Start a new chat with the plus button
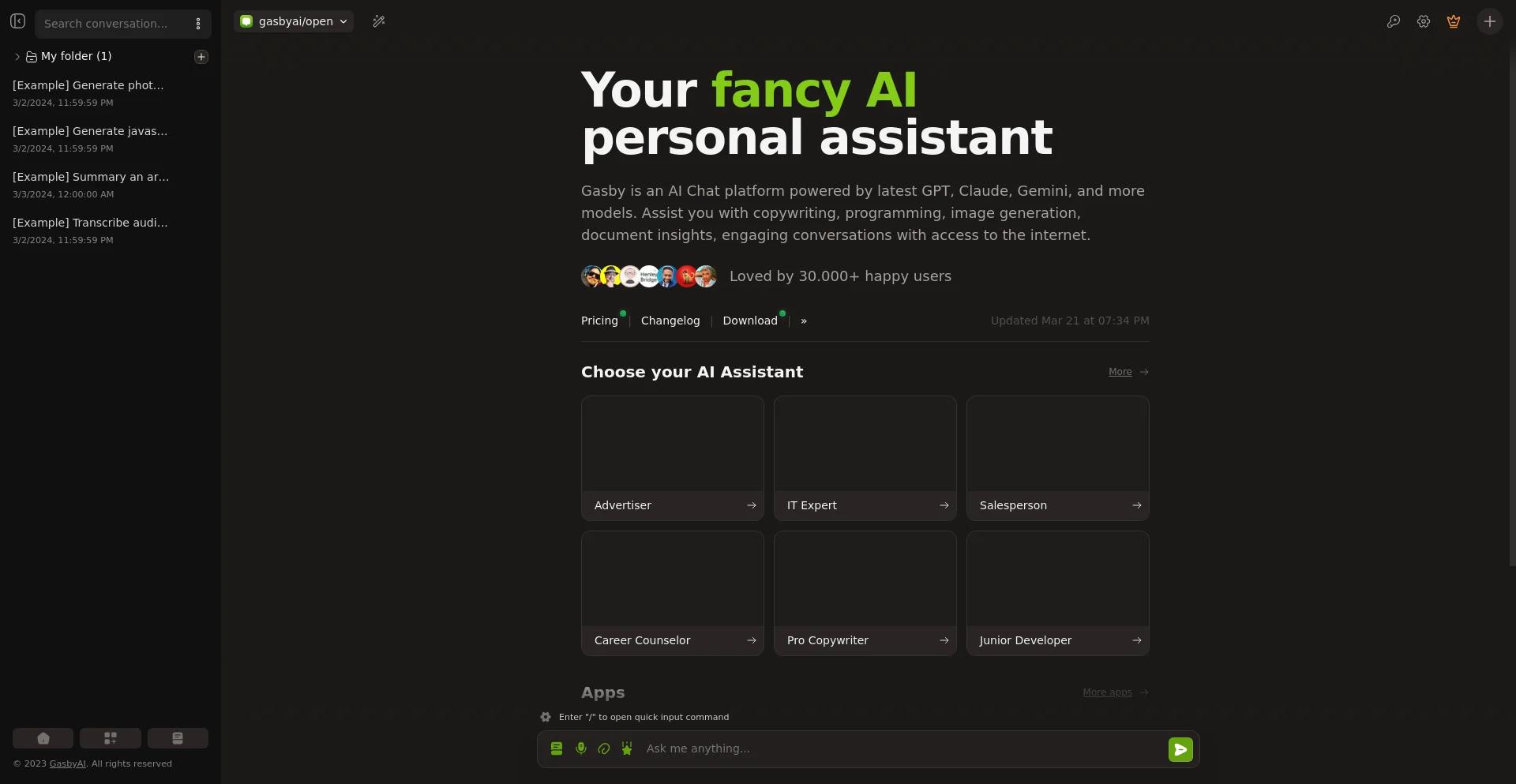 click(1490, 21)
